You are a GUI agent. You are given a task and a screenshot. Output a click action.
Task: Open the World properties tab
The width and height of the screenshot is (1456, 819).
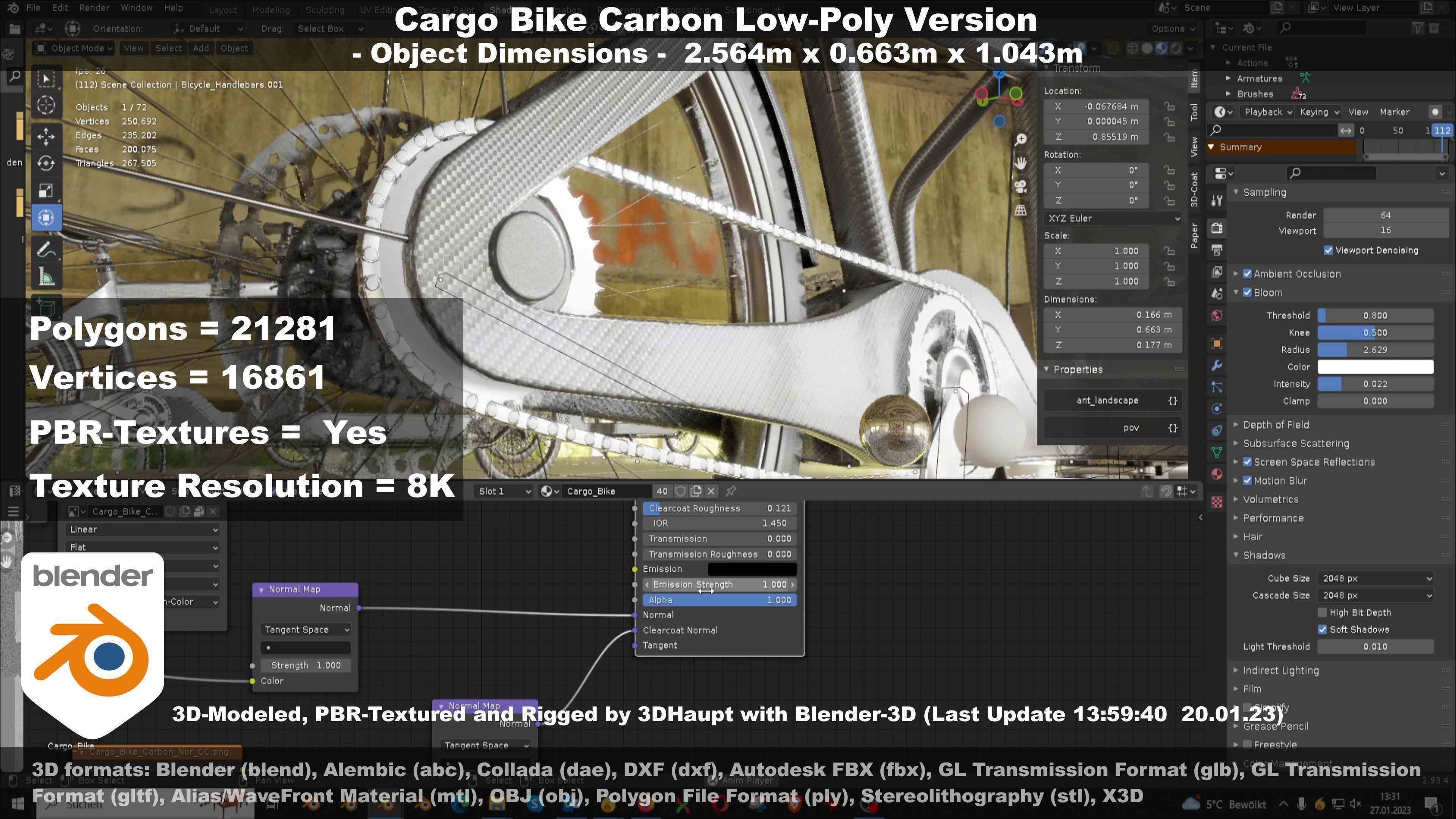coord(1217,315)
